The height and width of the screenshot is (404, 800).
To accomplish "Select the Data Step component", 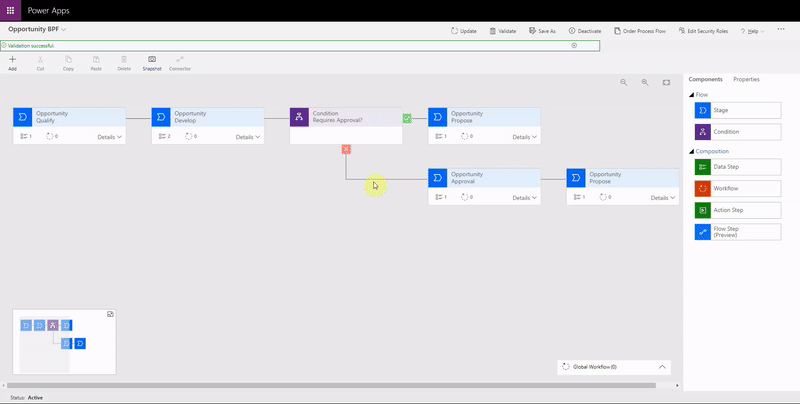I will pos(737,167).
